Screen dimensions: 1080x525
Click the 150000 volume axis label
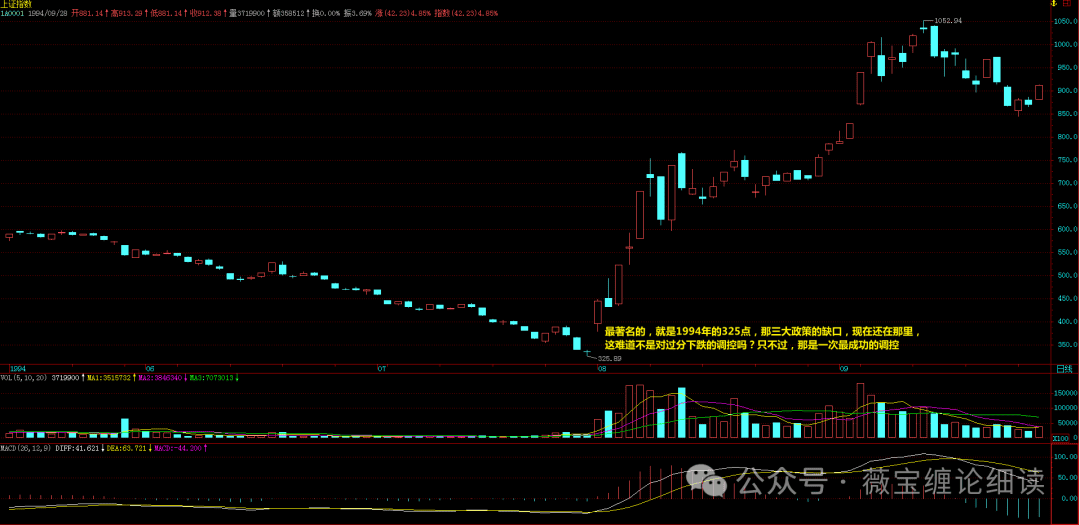click(x=1066, y=392)
